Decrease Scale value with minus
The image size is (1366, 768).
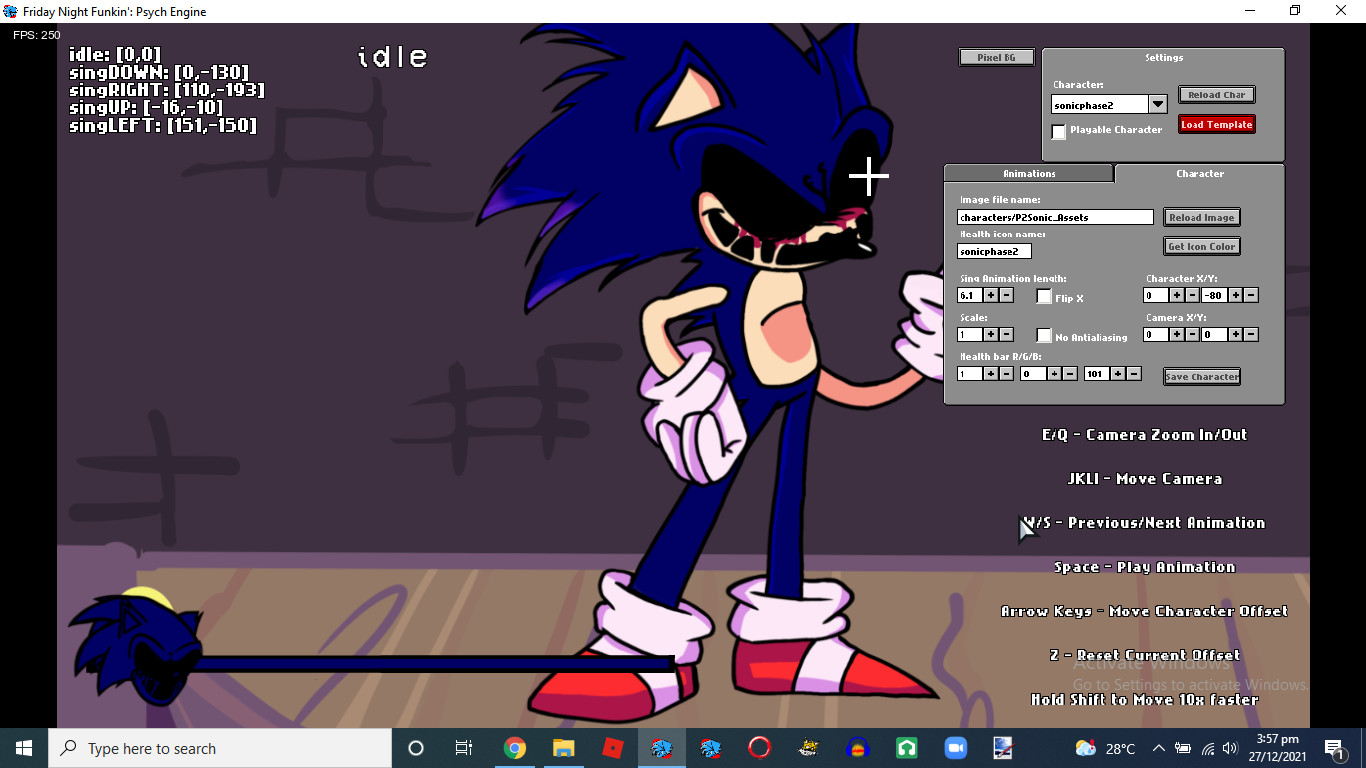tap(1006, 334)
